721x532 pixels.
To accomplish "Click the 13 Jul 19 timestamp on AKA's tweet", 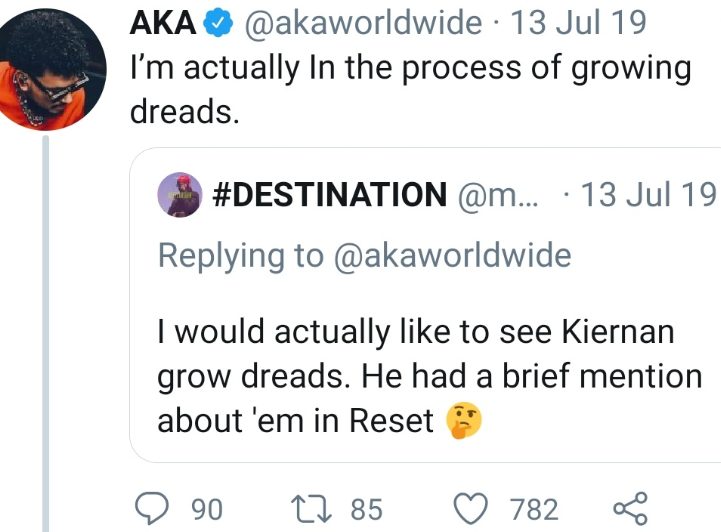I will pos(578,23).
